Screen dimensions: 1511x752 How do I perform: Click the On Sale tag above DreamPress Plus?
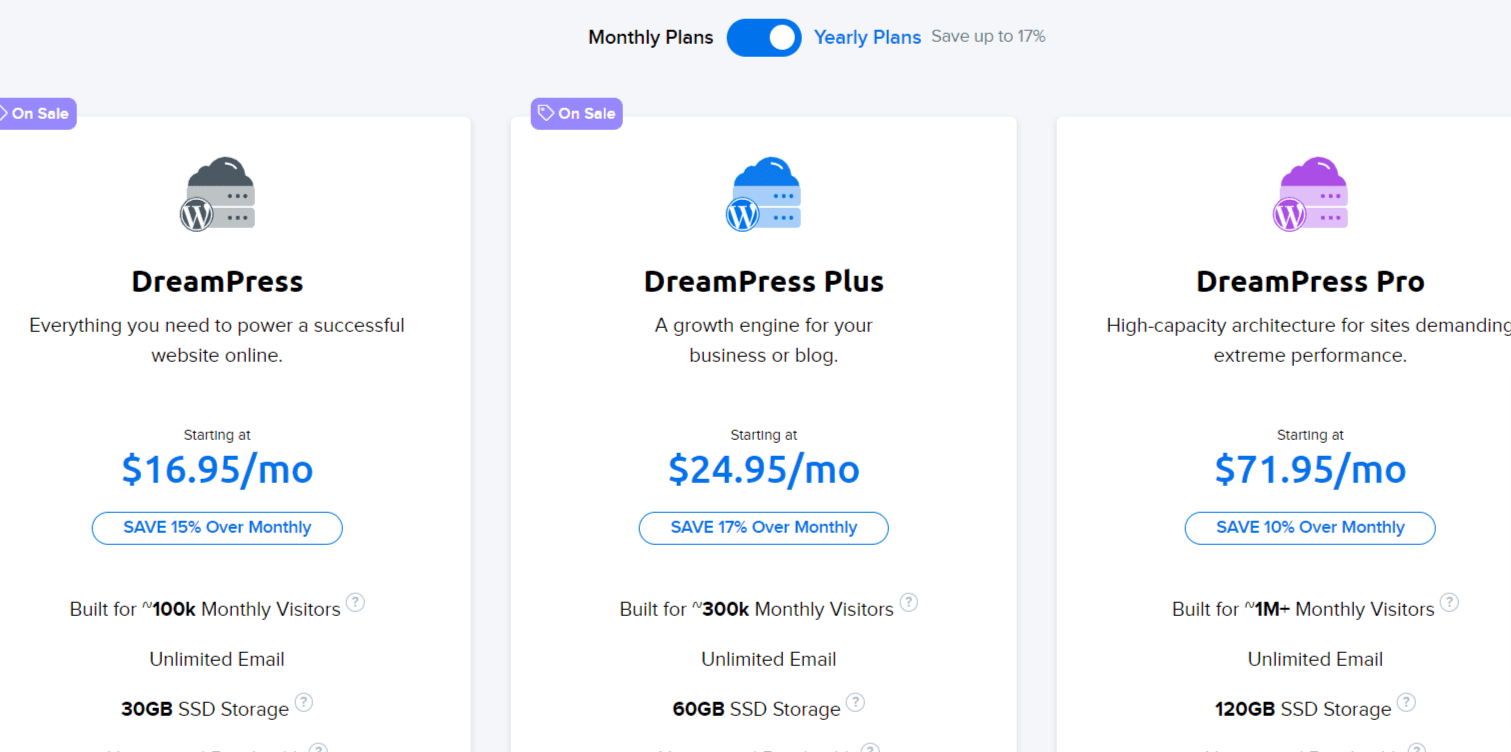tap(577, 114)
